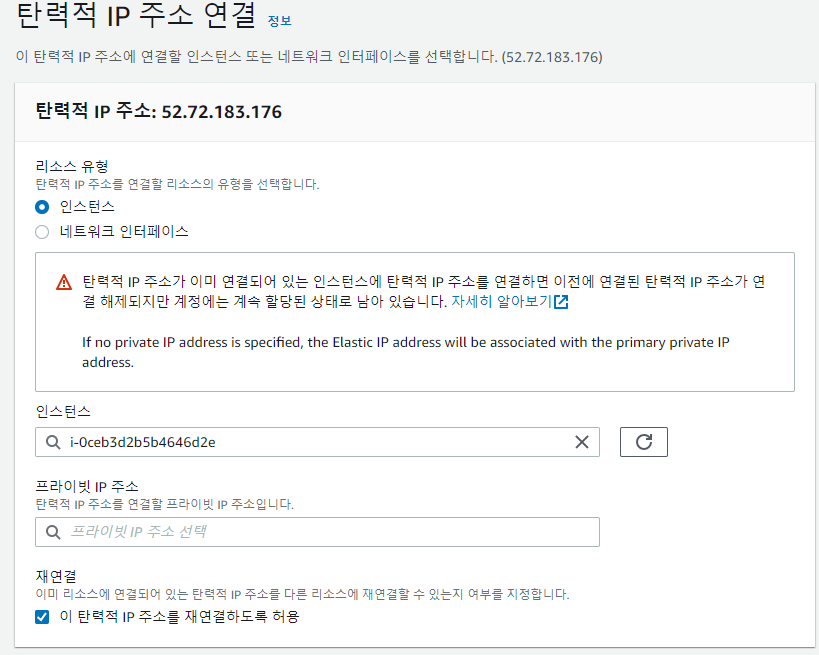Click the 프라이빗 IP 주소 field label

(87, 486)
